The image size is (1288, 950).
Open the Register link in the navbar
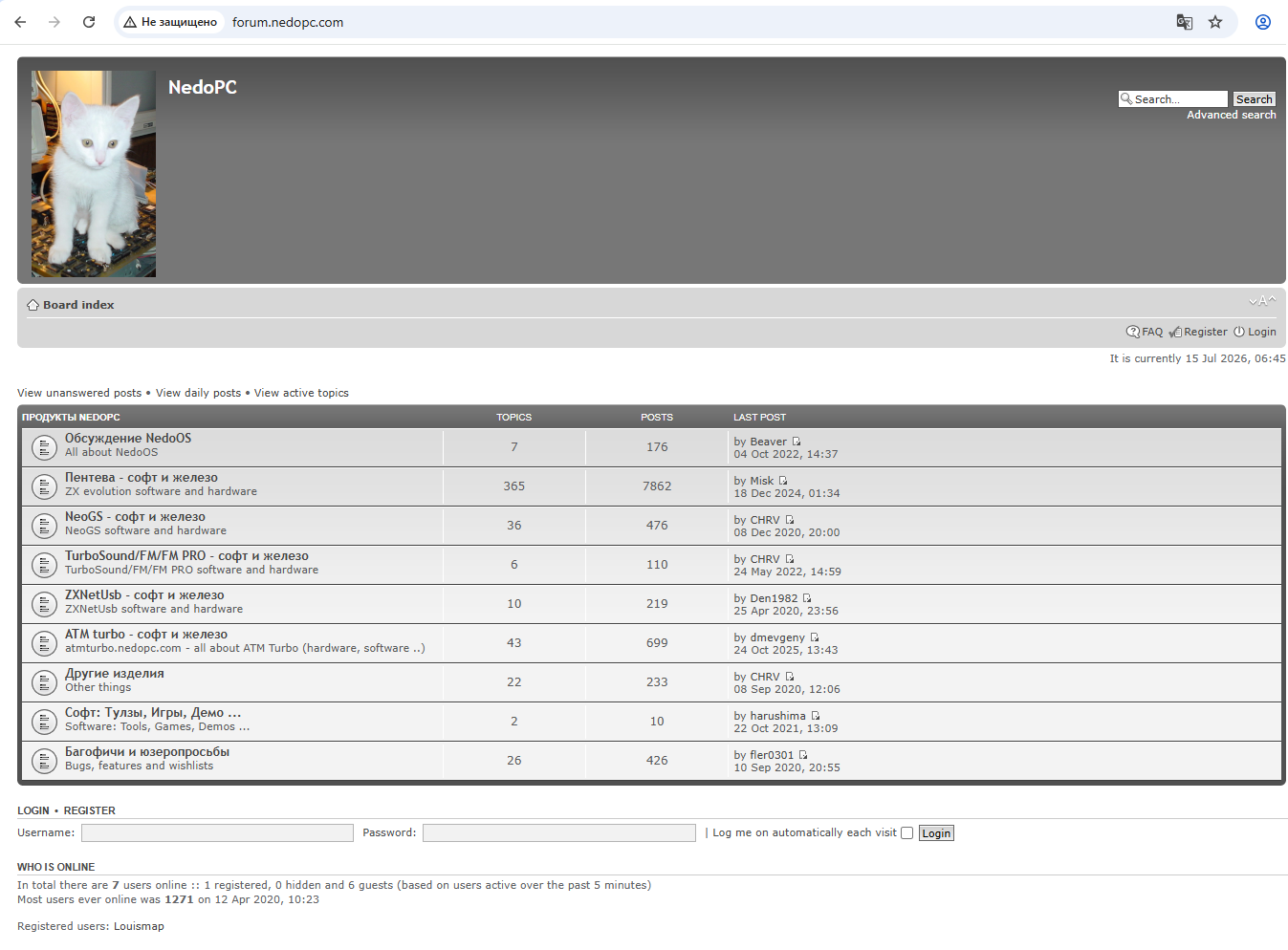(1205, 332)
